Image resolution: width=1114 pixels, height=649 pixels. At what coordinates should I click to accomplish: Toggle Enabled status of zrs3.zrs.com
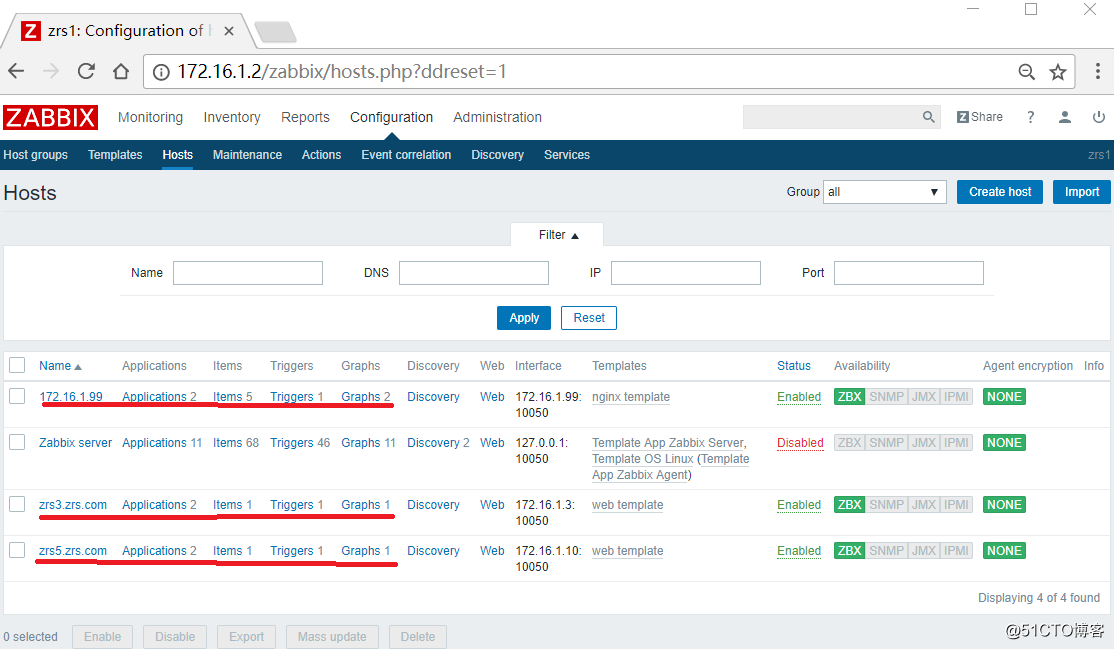799,505
